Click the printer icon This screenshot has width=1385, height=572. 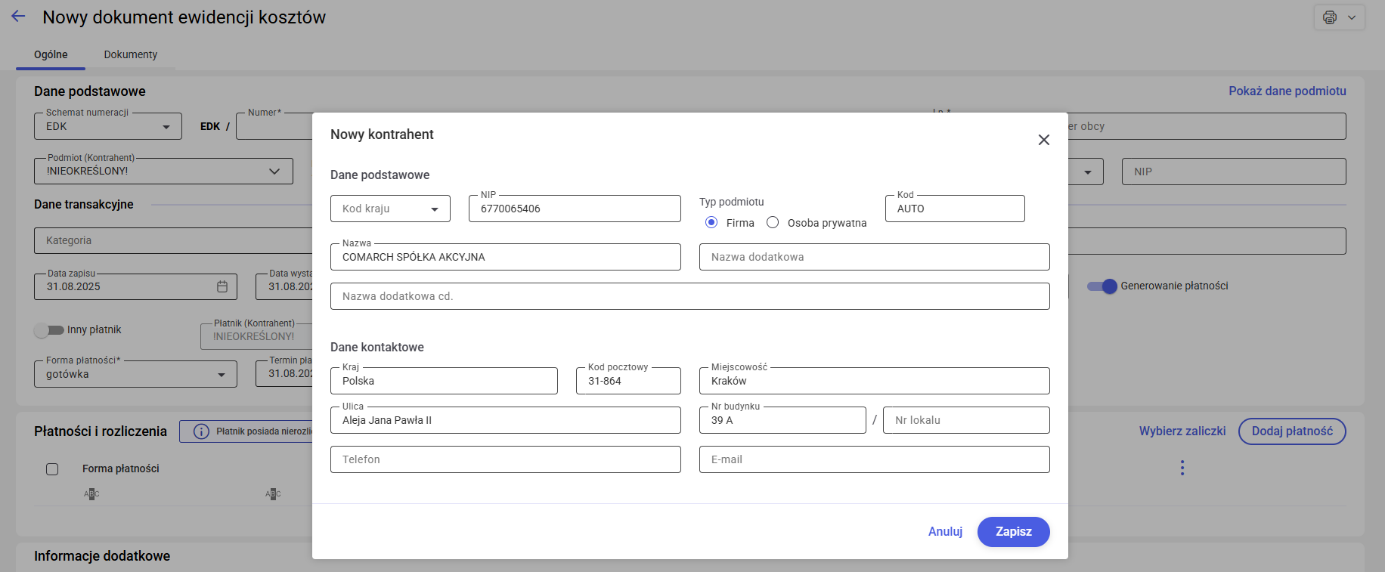click(1329, 18)
